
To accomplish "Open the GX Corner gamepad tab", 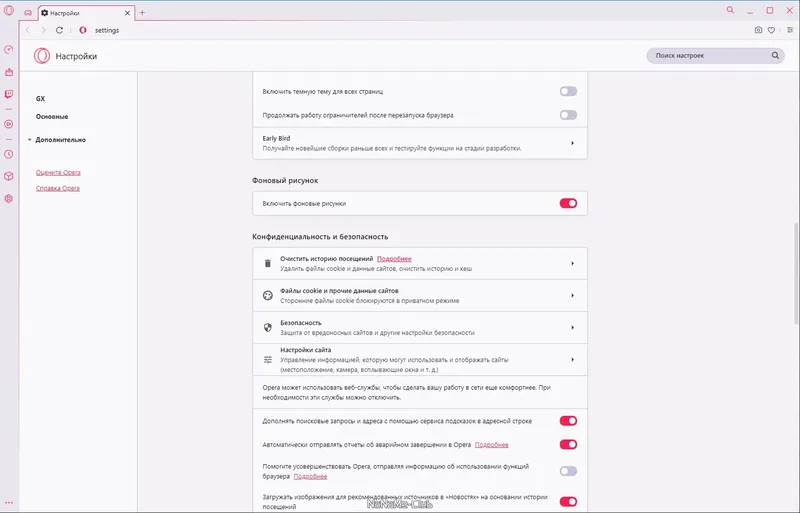I will click(x=28, y=13).
